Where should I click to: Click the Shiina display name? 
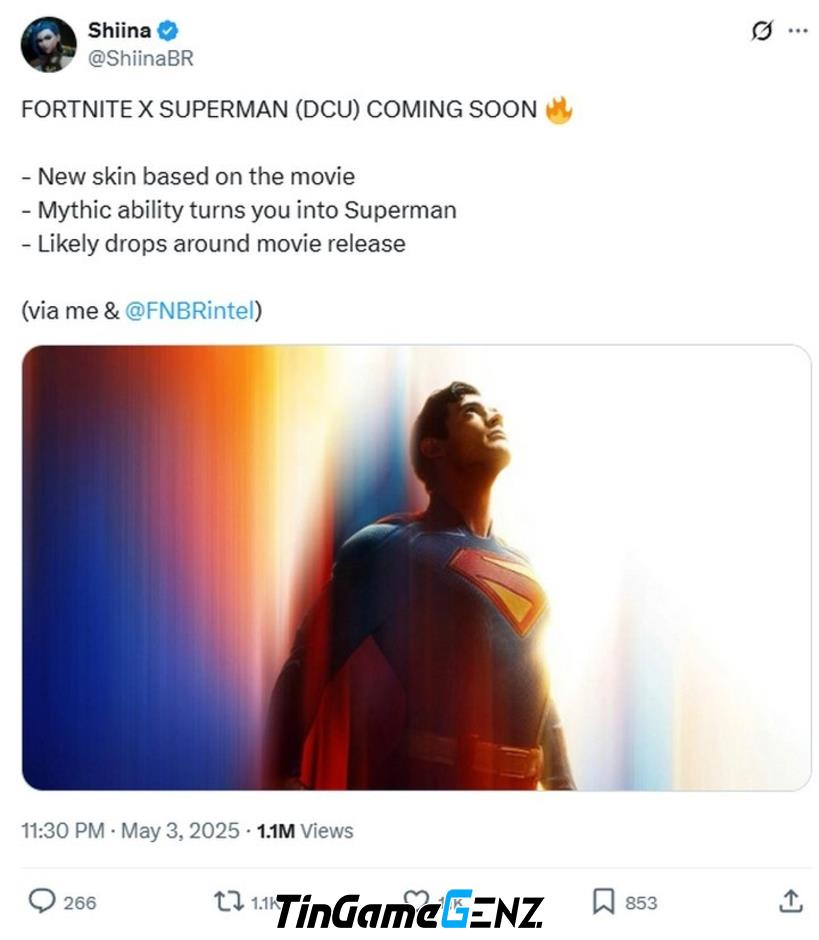(119, 30)
